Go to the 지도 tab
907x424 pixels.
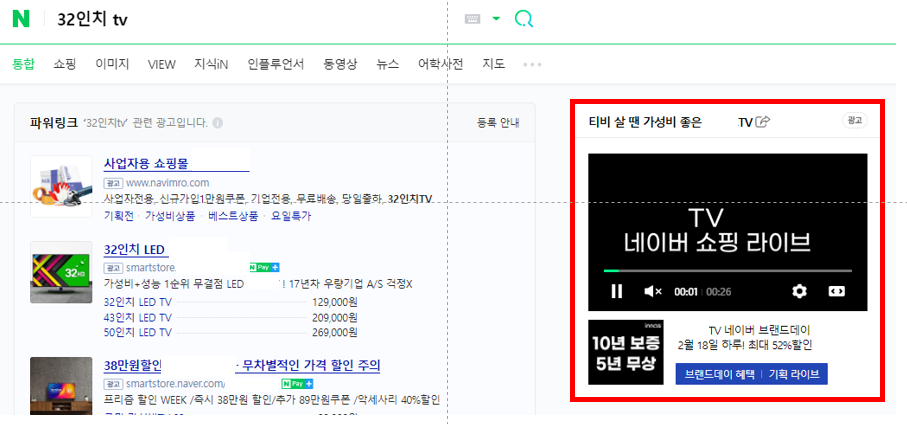coord(493,64)
